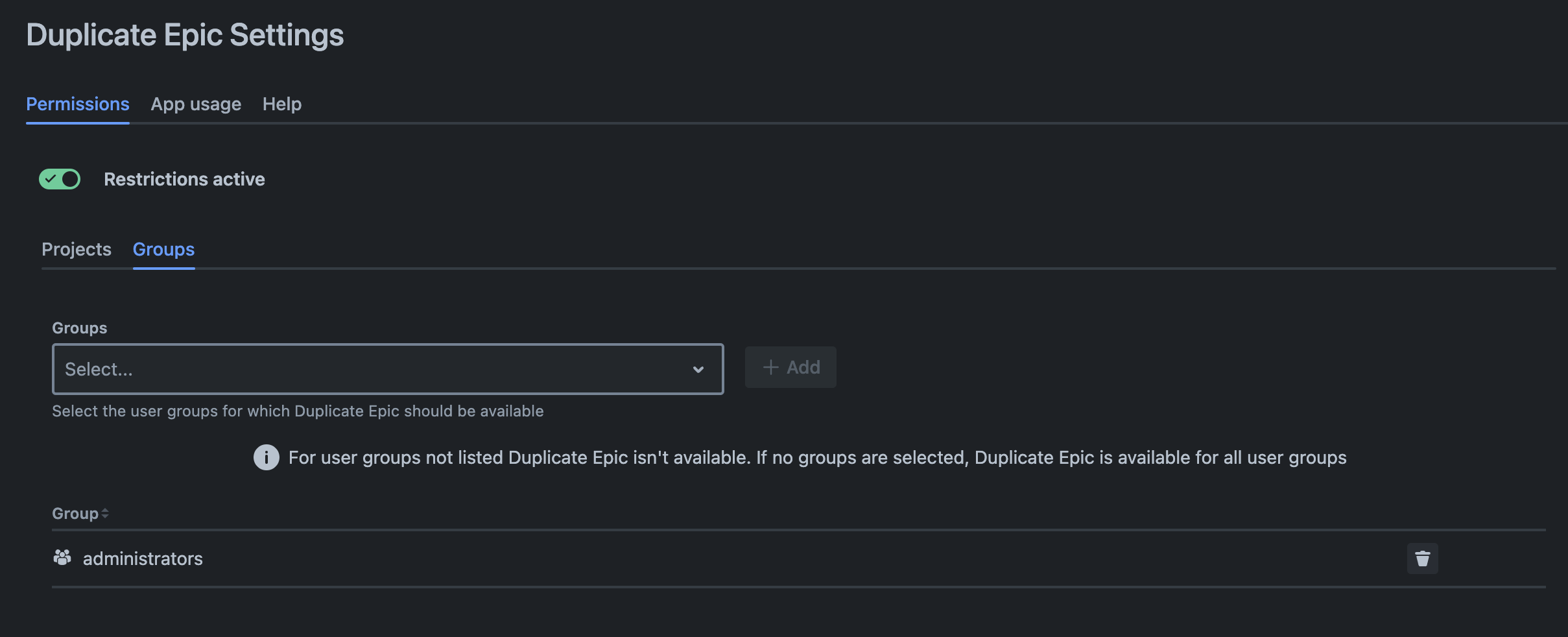The image size is (1568, 637).
Task: Expand the Groups dropdown chevron
Action: point(698,369)
